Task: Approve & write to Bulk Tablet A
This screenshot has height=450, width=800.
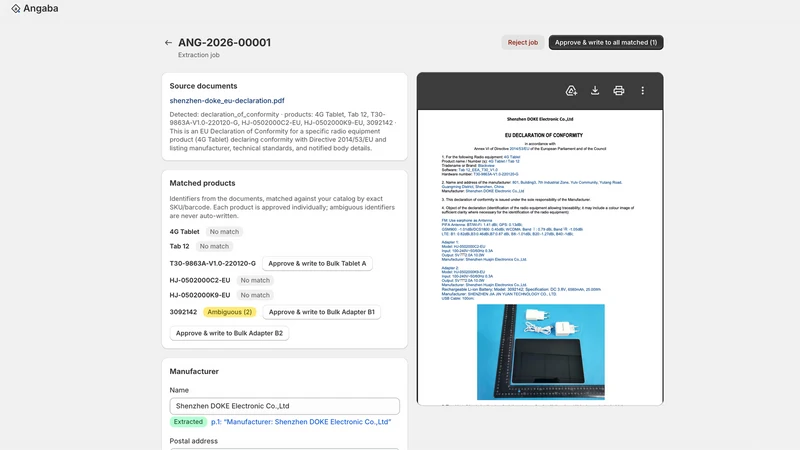Action: click(317, 263)
